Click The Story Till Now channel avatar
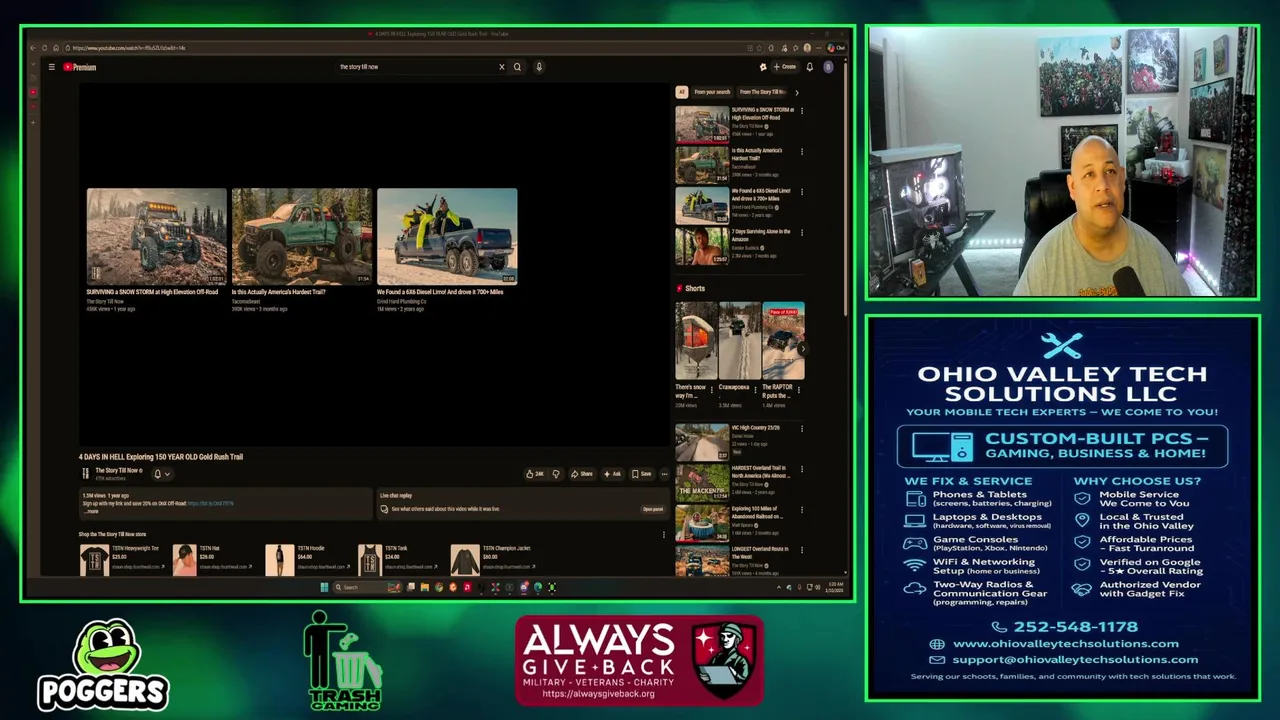The image size is (1280, 720). click(85, 473)
